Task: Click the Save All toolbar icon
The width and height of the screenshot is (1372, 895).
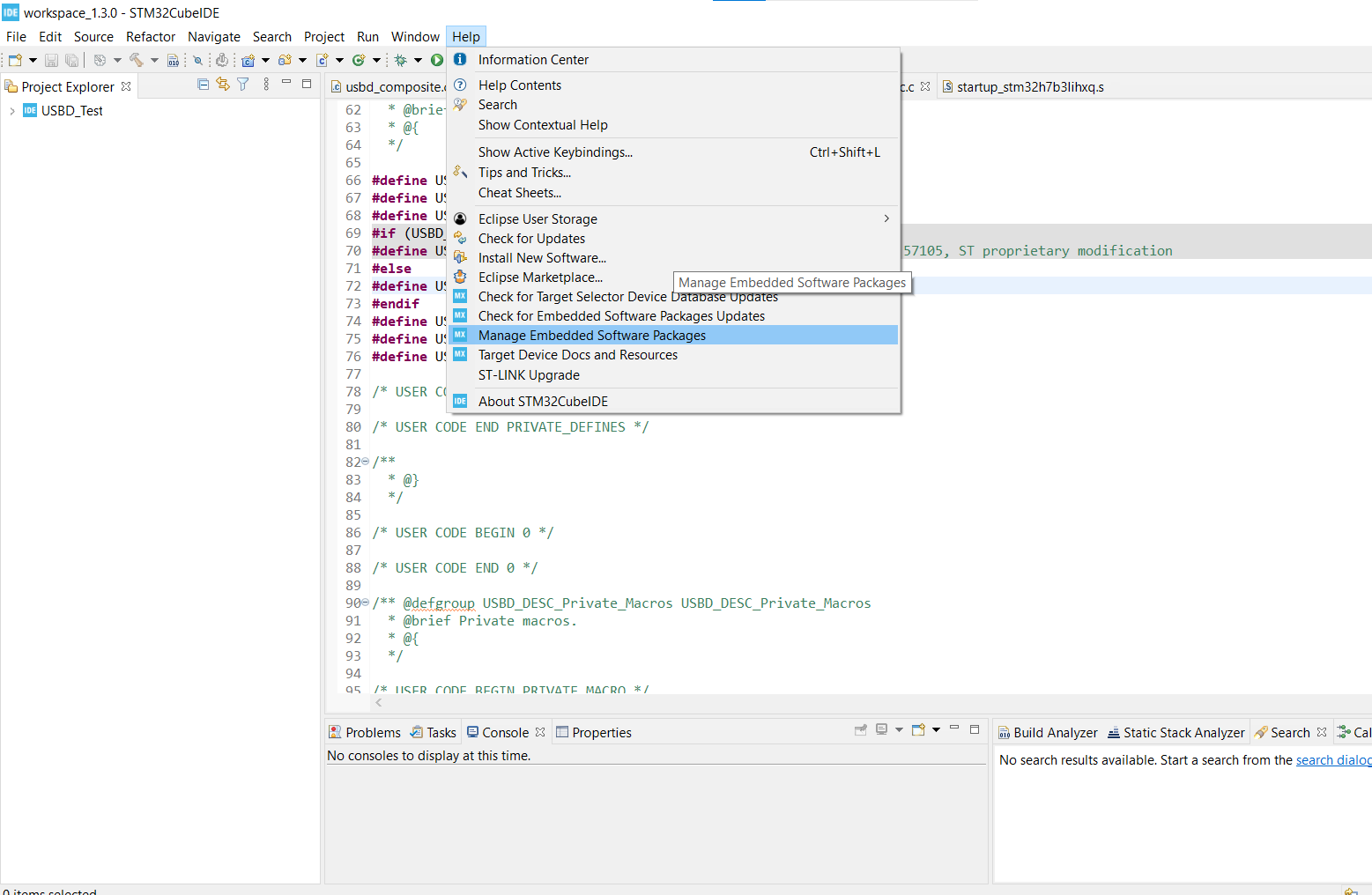Action: point(71,60)
